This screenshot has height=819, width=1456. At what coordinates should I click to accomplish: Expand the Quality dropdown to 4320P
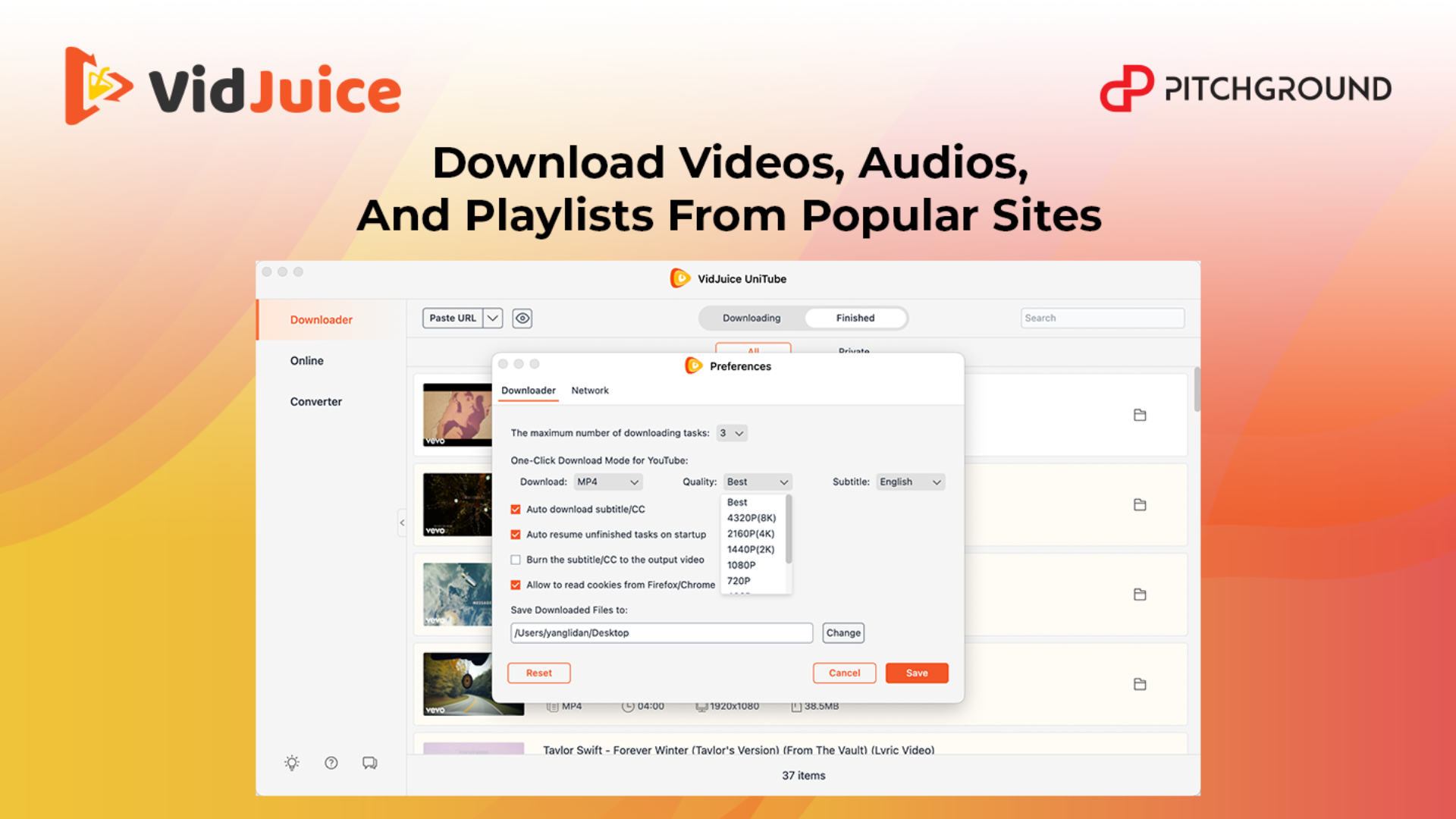point(751,518)
